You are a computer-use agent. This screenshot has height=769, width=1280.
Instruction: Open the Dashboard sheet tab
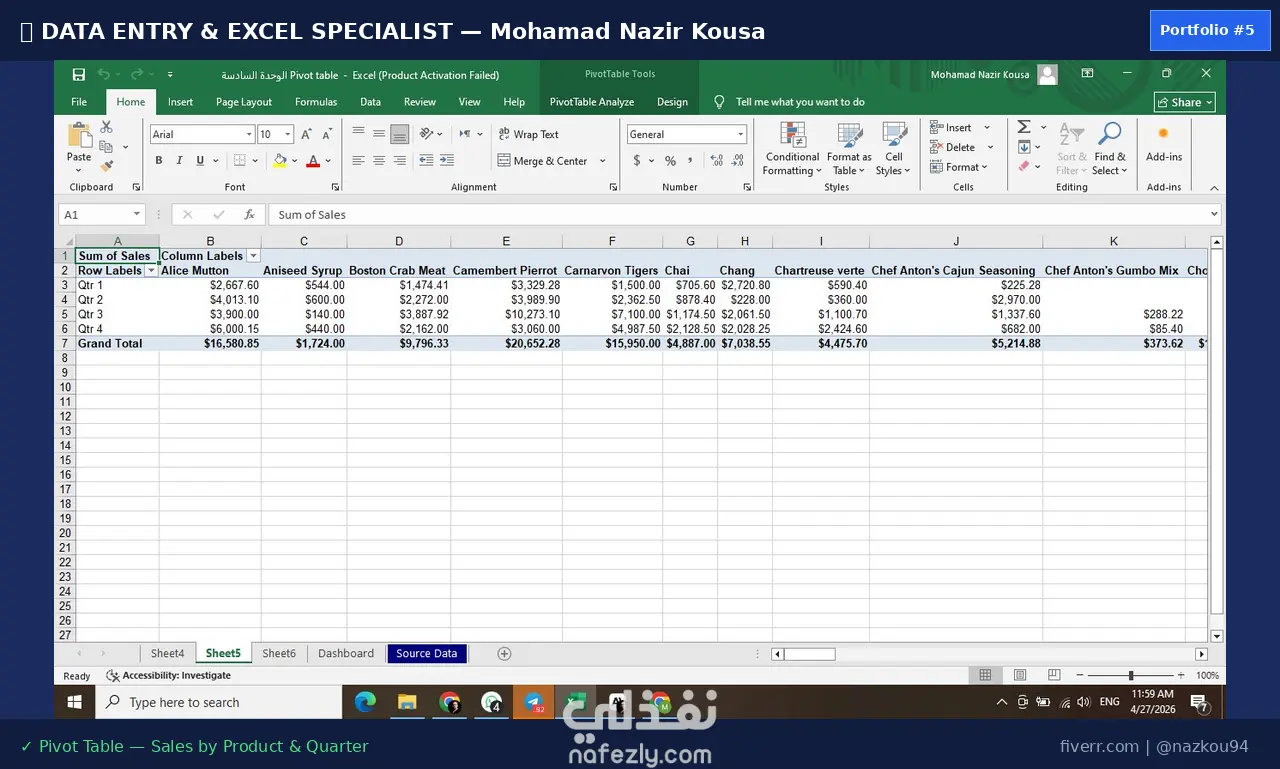click(346, 653)
